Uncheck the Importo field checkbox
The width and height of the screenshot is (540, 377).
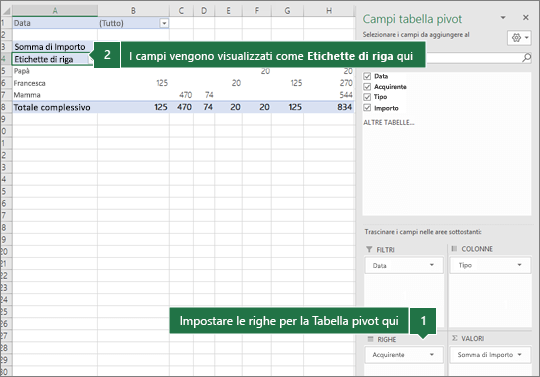click(367, 108)
